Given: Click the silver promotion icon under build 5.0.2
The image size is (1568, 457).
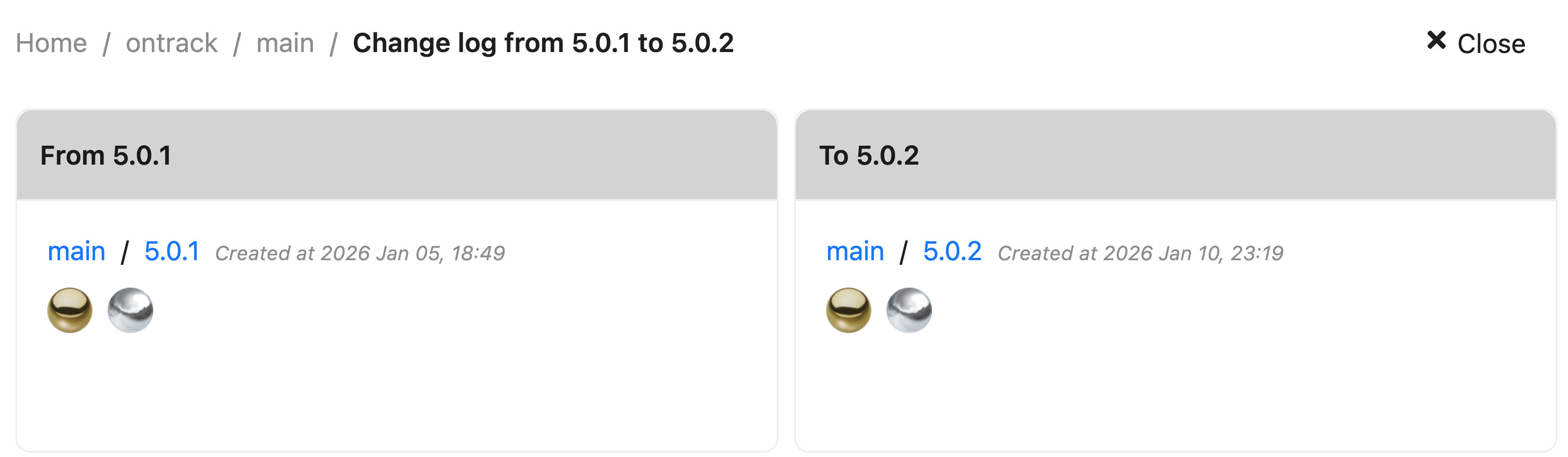Looking at the screenshot, I should click(x=909, y=310).
